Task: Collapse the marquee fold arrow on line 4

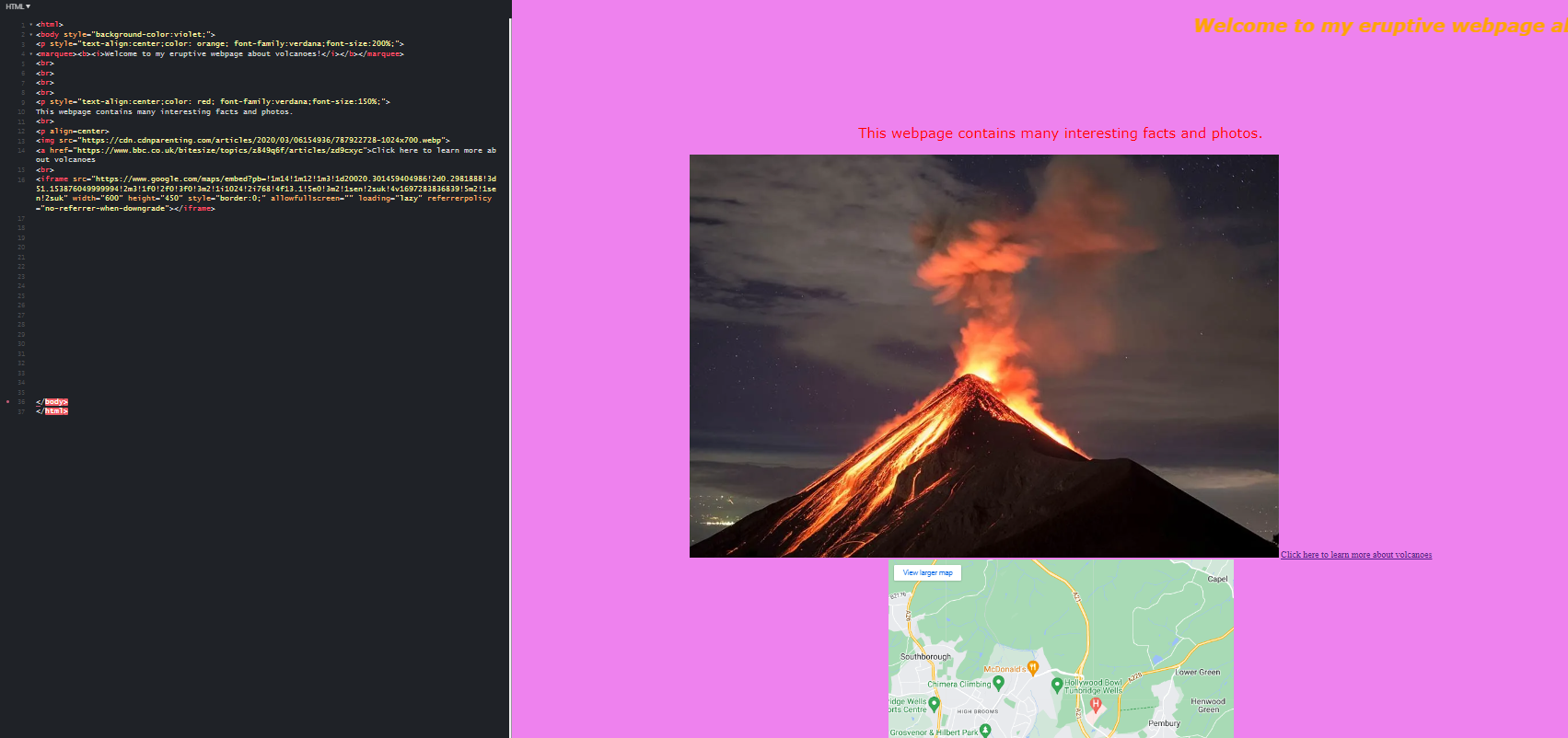Action: pos(30,54)
